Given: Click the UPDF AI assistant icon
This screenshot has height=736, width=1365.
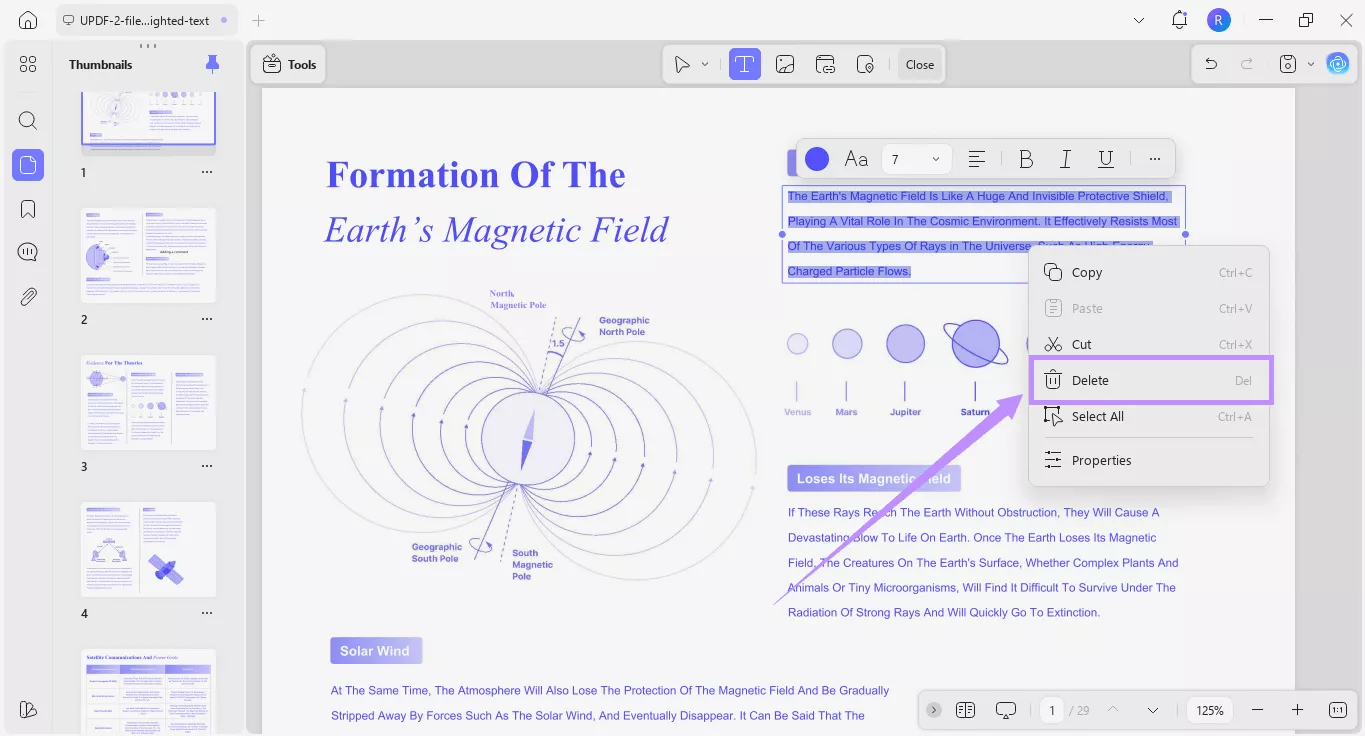Looking at the screenshot, I should coord(1338,64).
